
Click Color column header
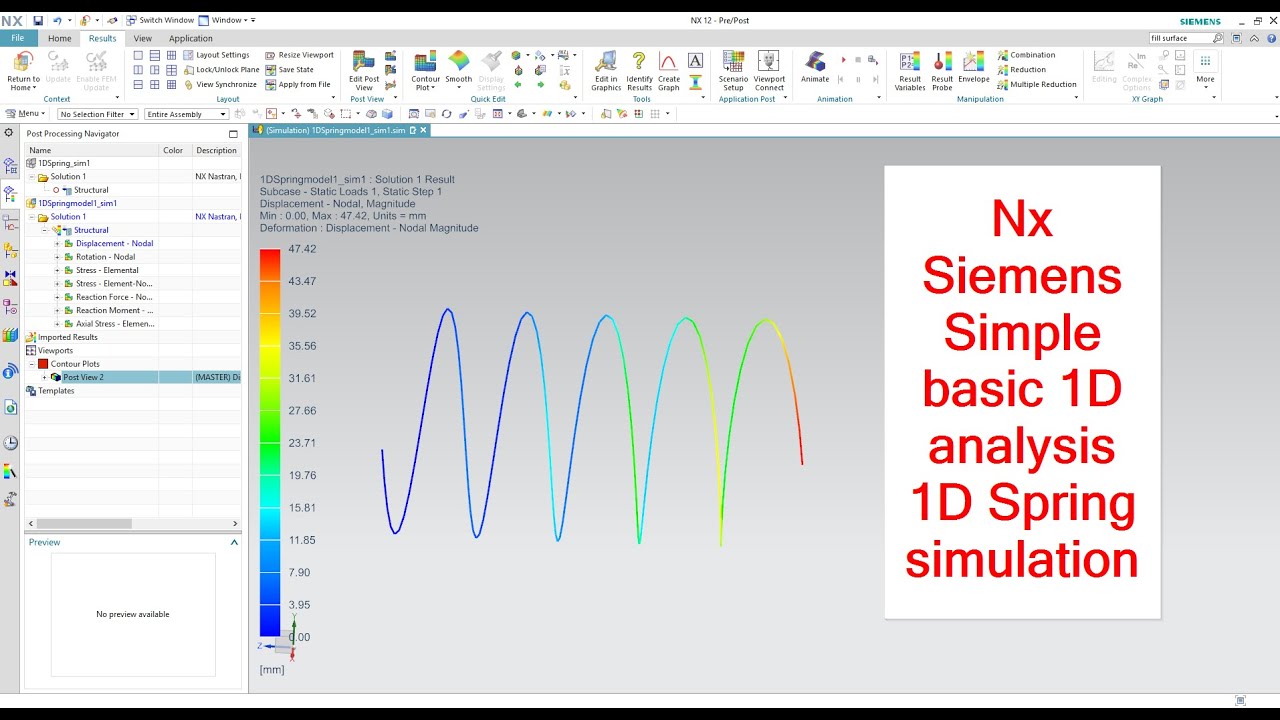[175, 150]
